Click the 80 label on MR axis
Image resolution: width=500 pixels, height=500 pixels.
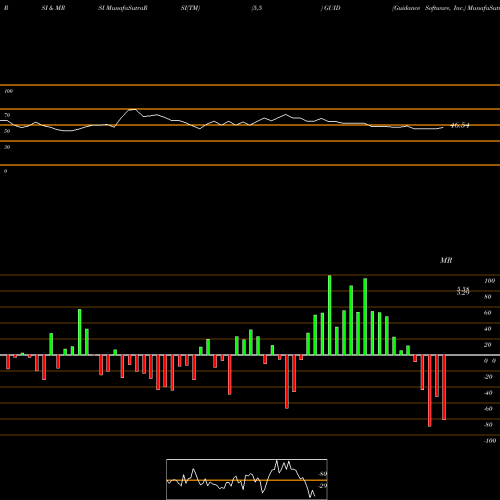click(x=488, y=297)
